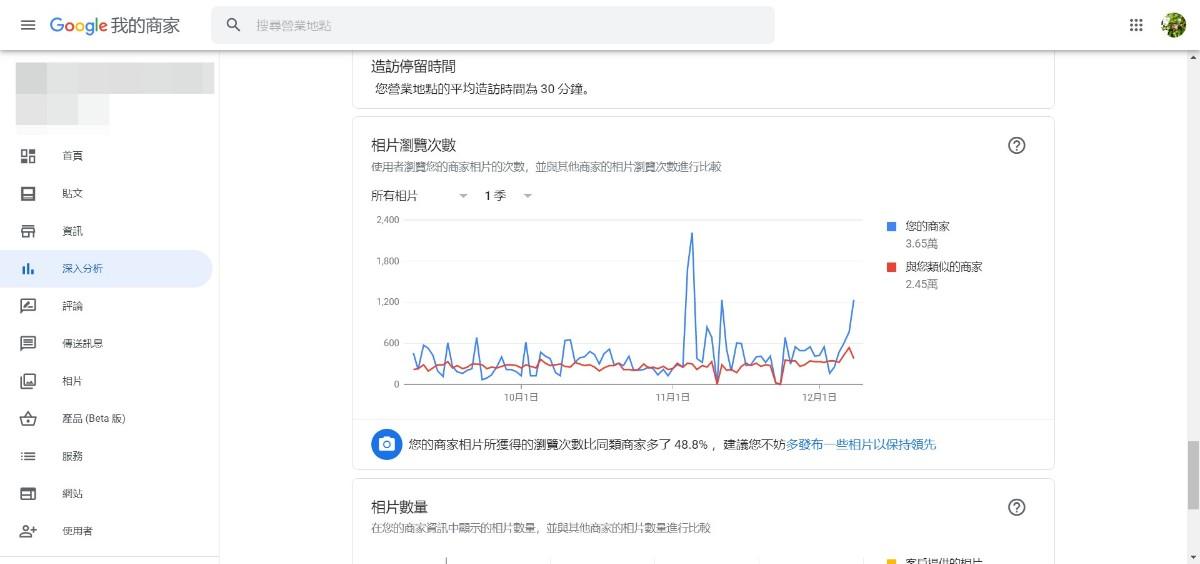Image resolution: width=1200 pixels, height=564 pixels.
Task: Click help icon for 相片數量
Action: click(x=1017, y=508)
